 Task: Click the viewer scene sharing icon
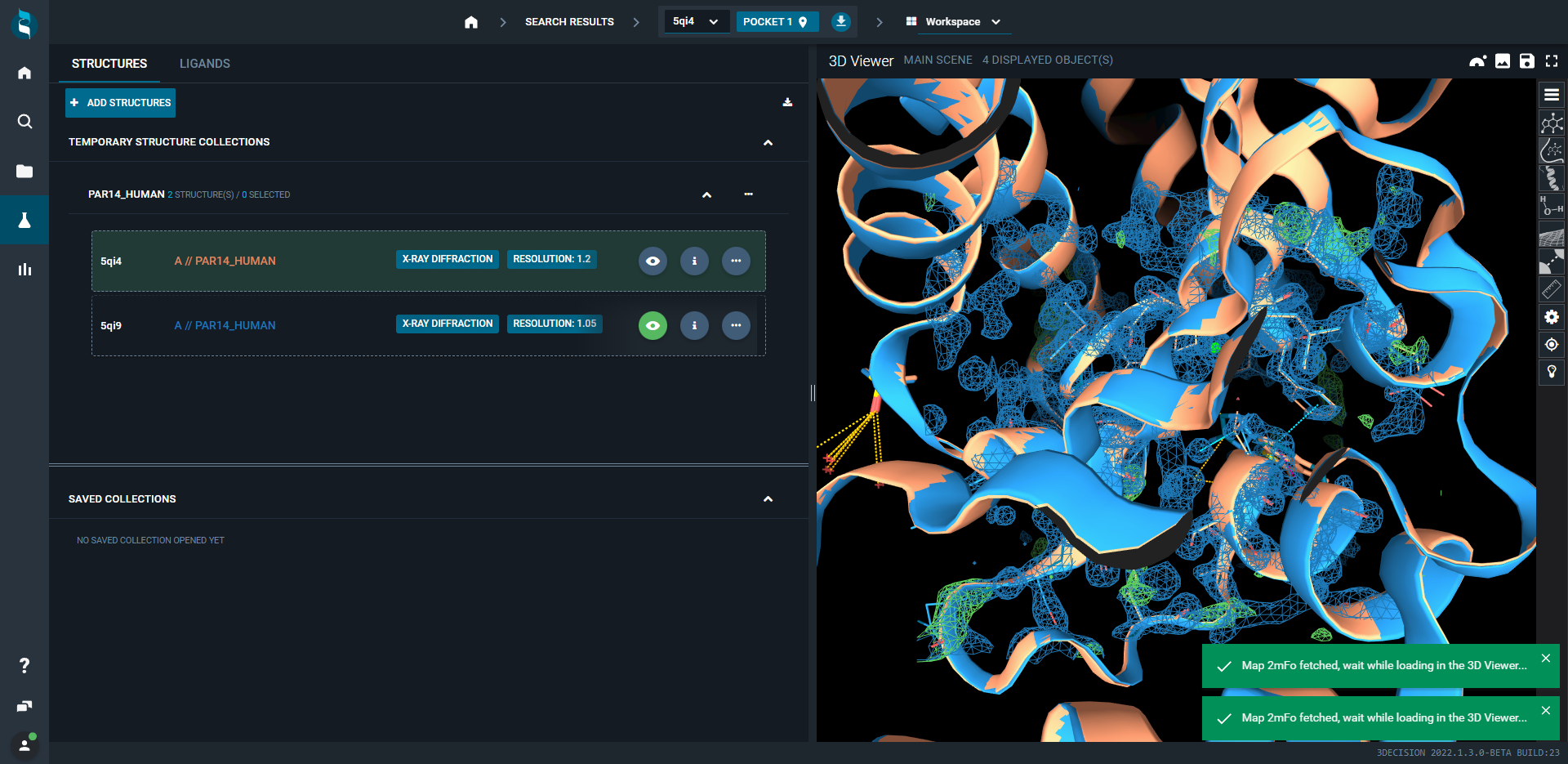click(x=1477, y=60)
